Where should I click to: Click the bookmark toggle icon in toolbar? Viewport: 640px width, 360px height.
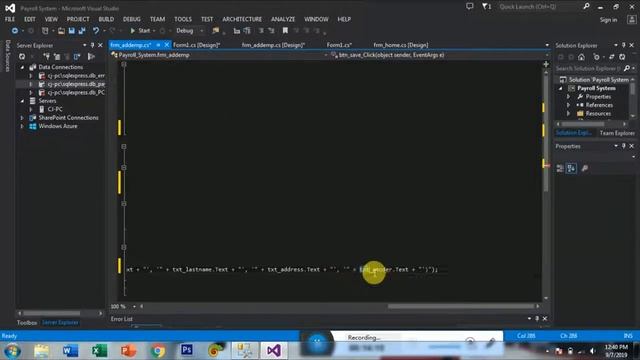tap(285, 31)
